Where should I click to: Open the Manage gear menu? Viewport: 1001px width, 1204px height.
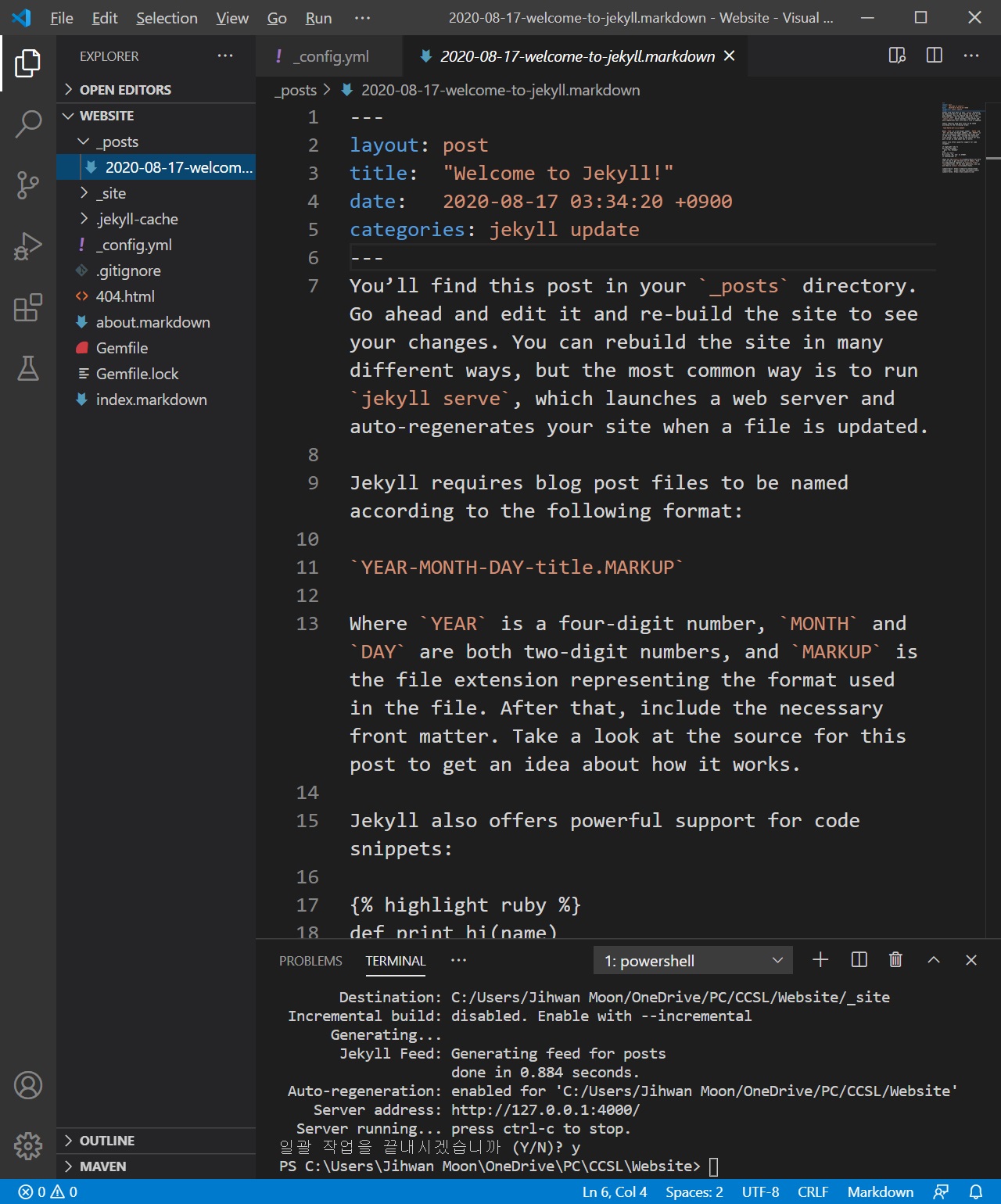28,1145
